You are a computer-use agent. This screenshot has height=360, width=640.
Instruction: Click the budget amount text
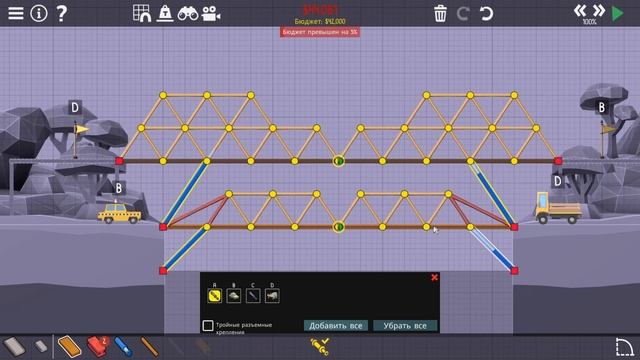pyautogui.click(x=320, y=21)
